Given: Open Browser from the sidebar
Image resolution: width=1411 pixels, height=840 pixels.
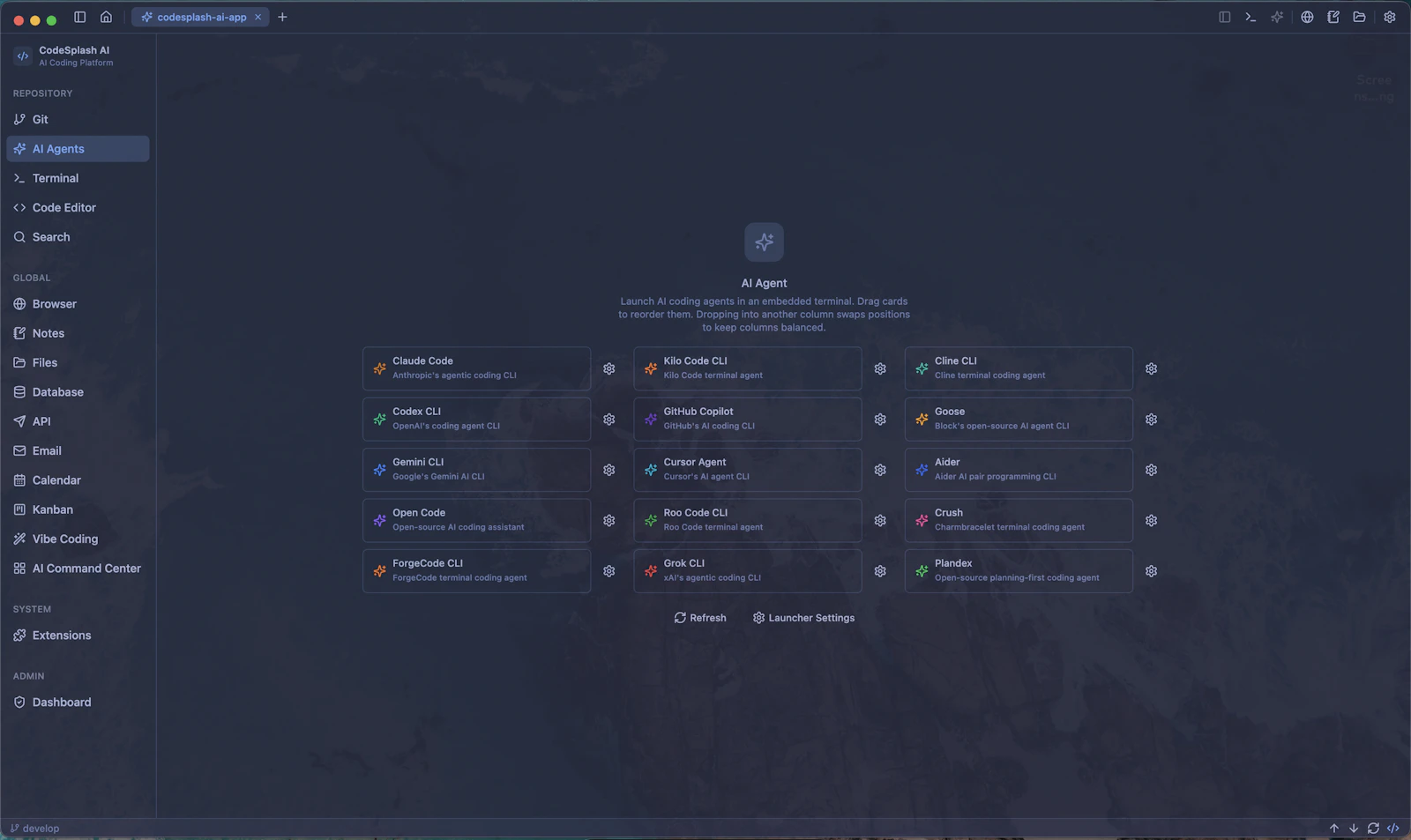Looking at the screenshot, I should tap(78, 304).
